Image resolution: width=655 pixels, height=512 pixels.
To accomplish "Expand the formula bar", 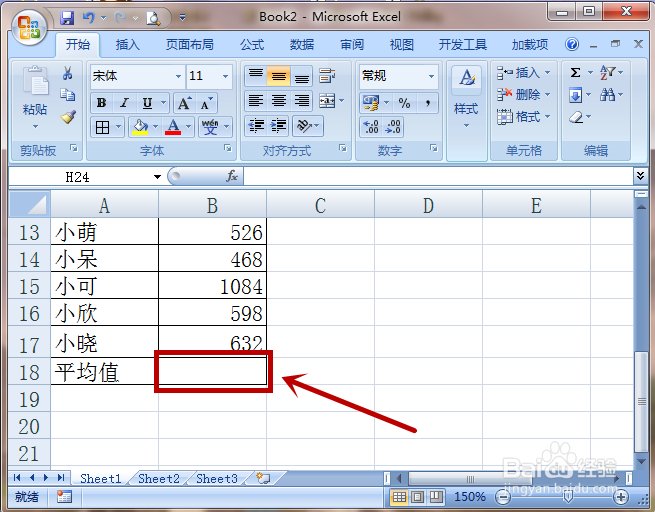I will pyautogui.click(x=640, y=176).
